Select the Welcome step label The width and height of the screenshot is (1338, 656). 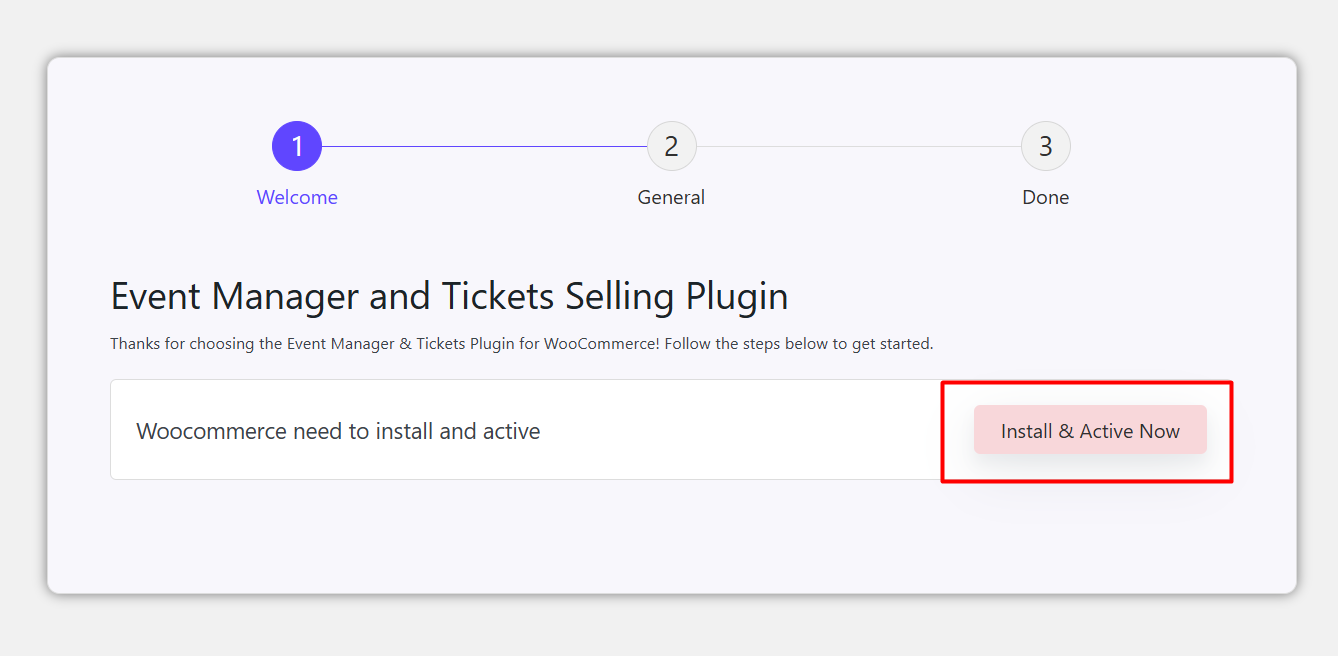pyautogui.click(x=297, y=197)
